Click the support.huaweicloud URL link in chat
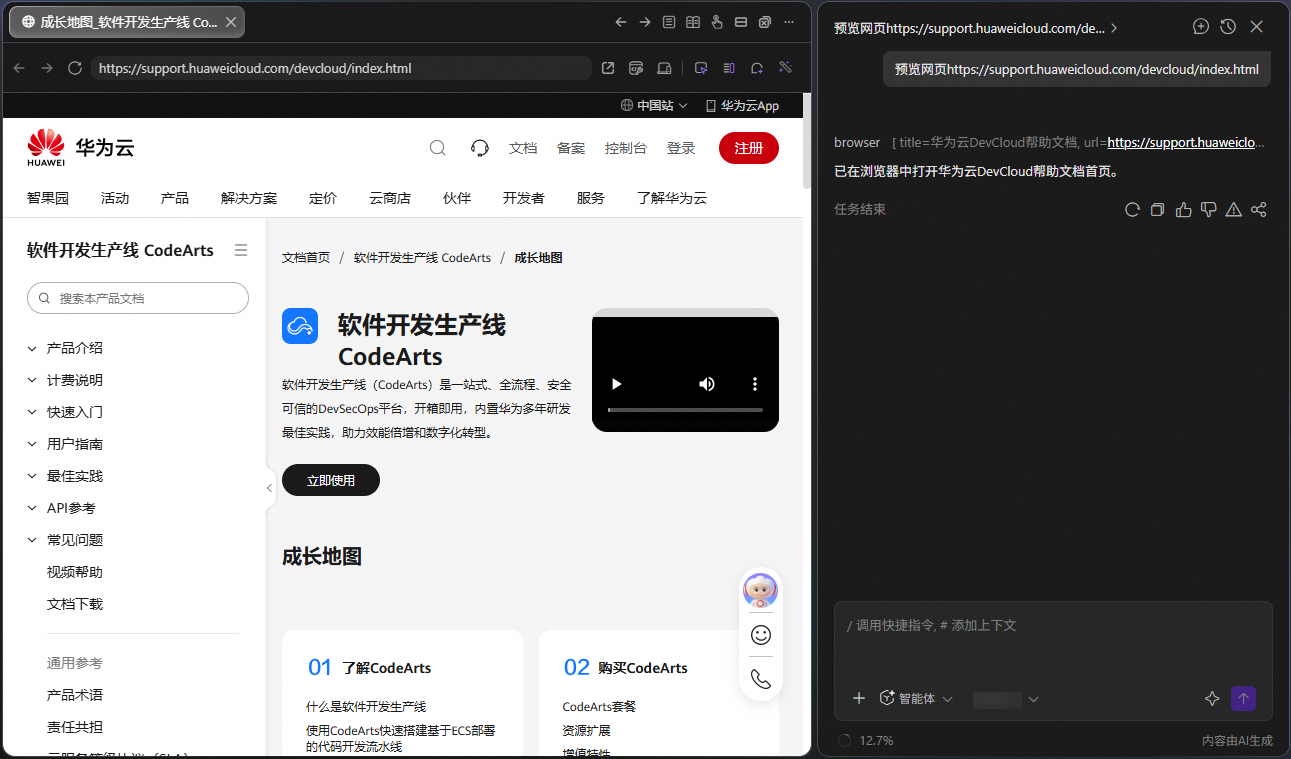 1187,142
